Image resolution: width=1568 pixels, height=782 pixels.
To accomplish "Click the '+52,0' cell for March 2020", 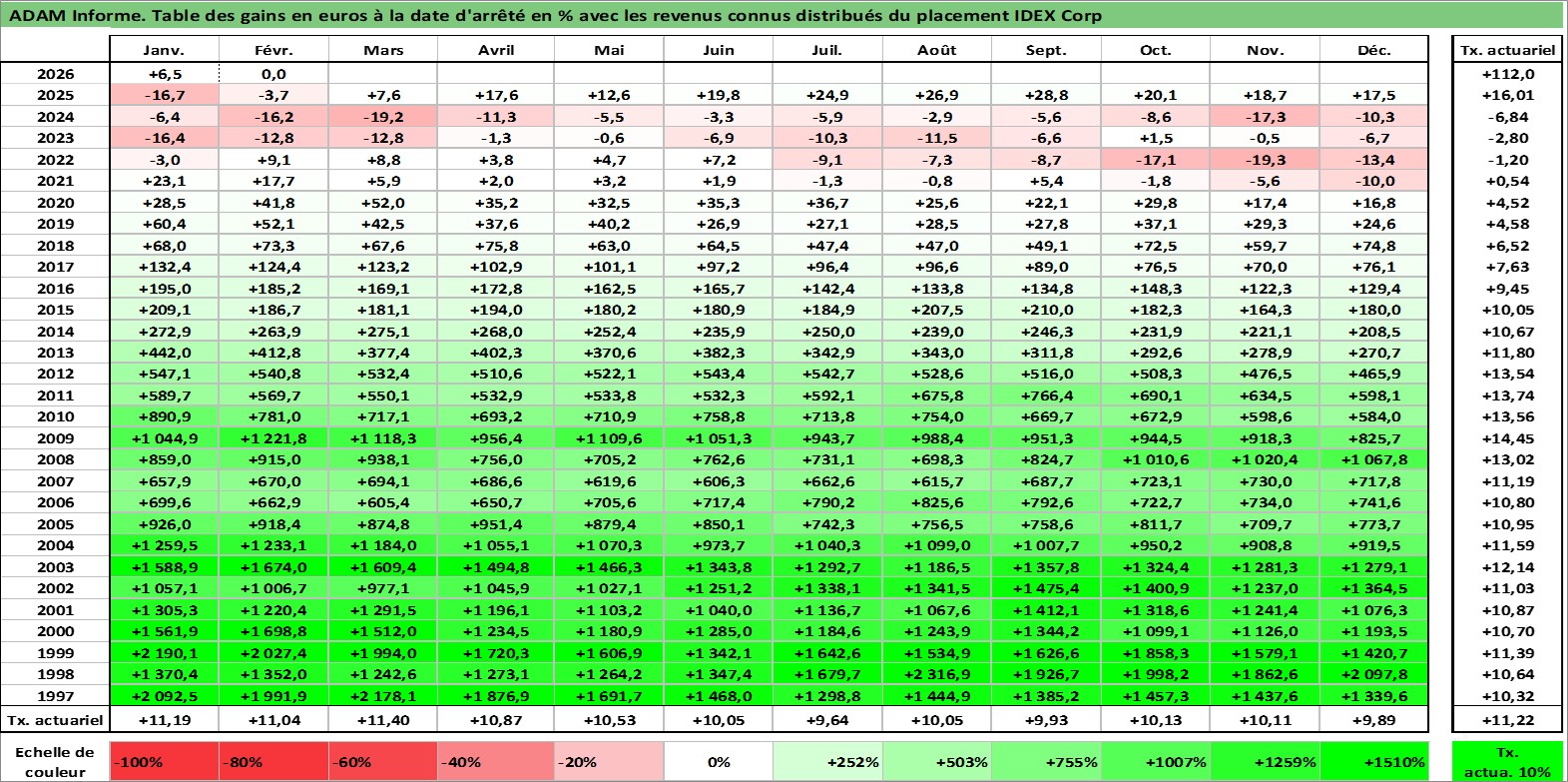I will (383, 203).
